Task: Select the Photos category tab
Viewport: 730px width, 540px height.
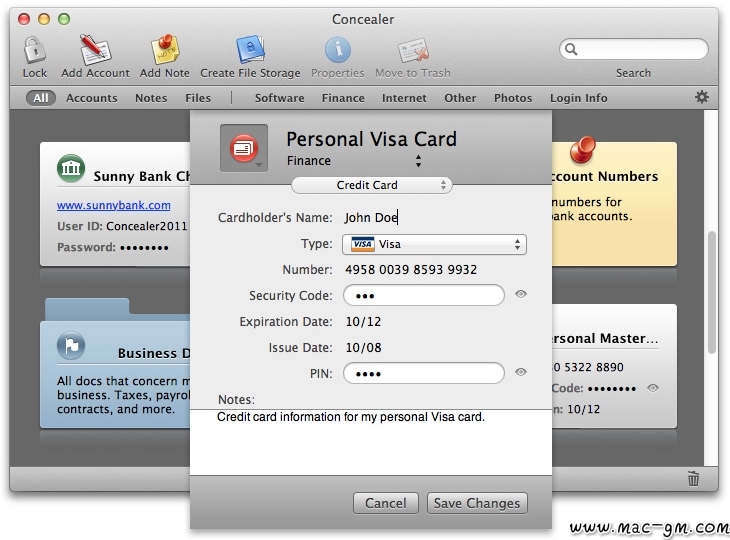Action: (x=513, y=98)
